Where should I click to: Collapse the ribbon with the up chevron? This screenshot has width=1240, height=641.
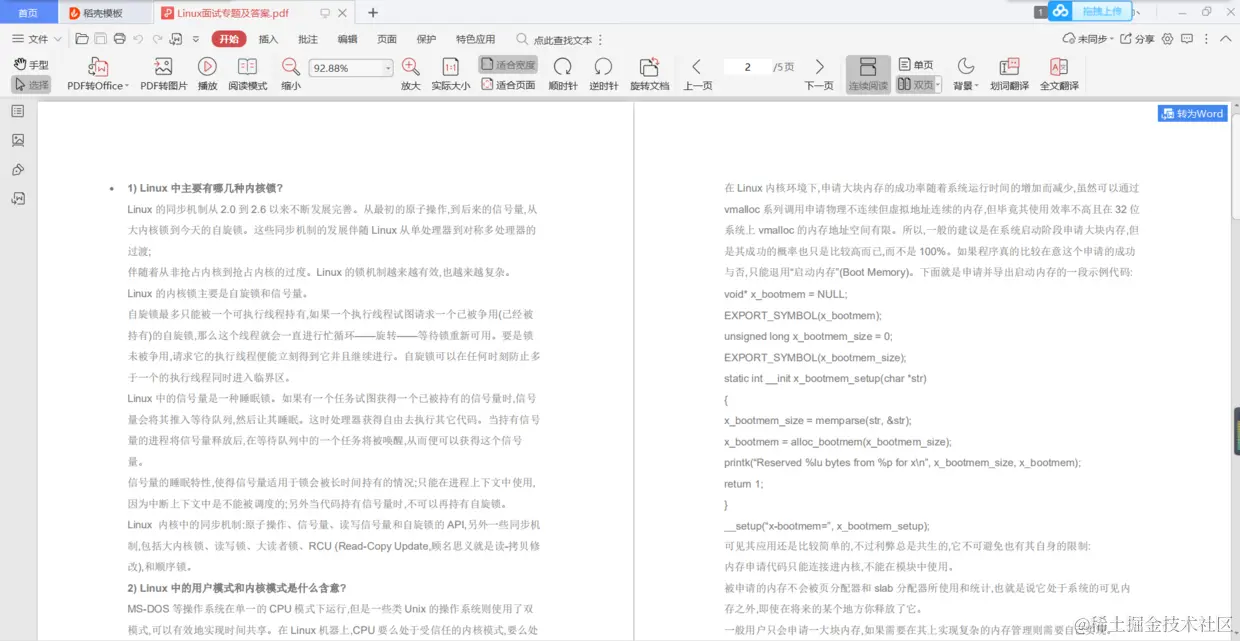click(x=1227, y=39)
